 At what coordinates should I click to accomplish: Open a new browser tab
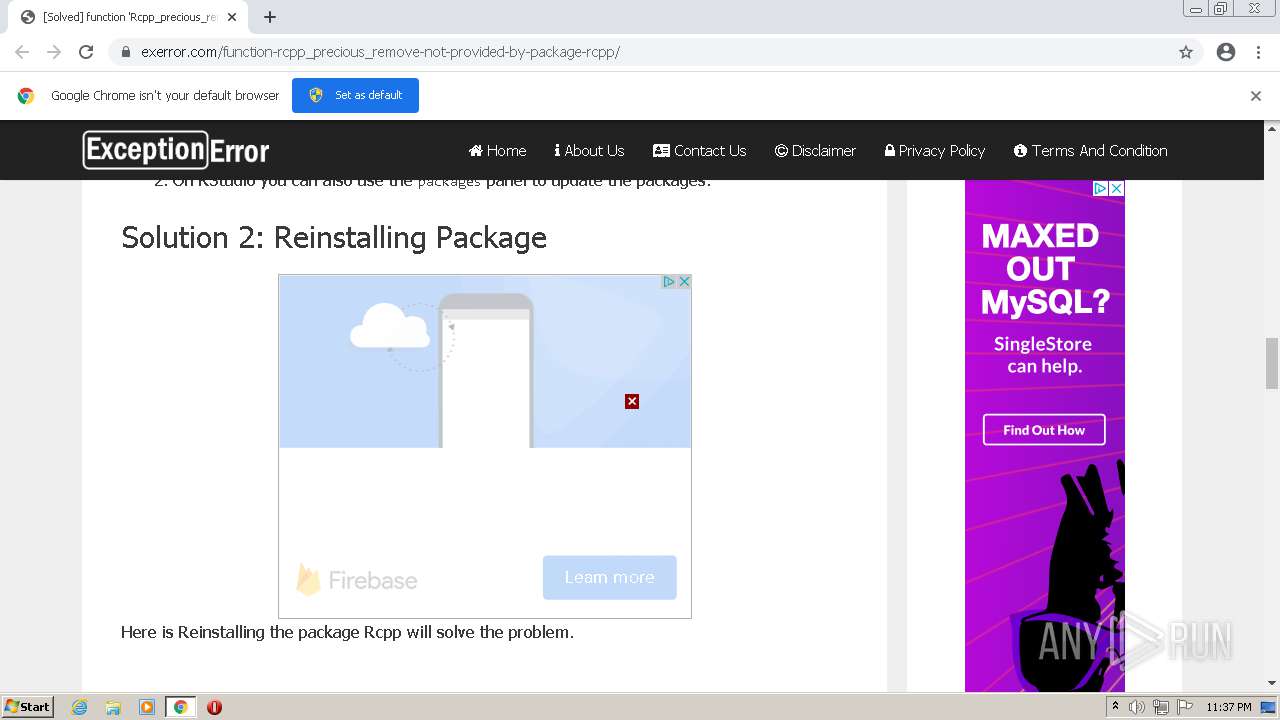270,17
